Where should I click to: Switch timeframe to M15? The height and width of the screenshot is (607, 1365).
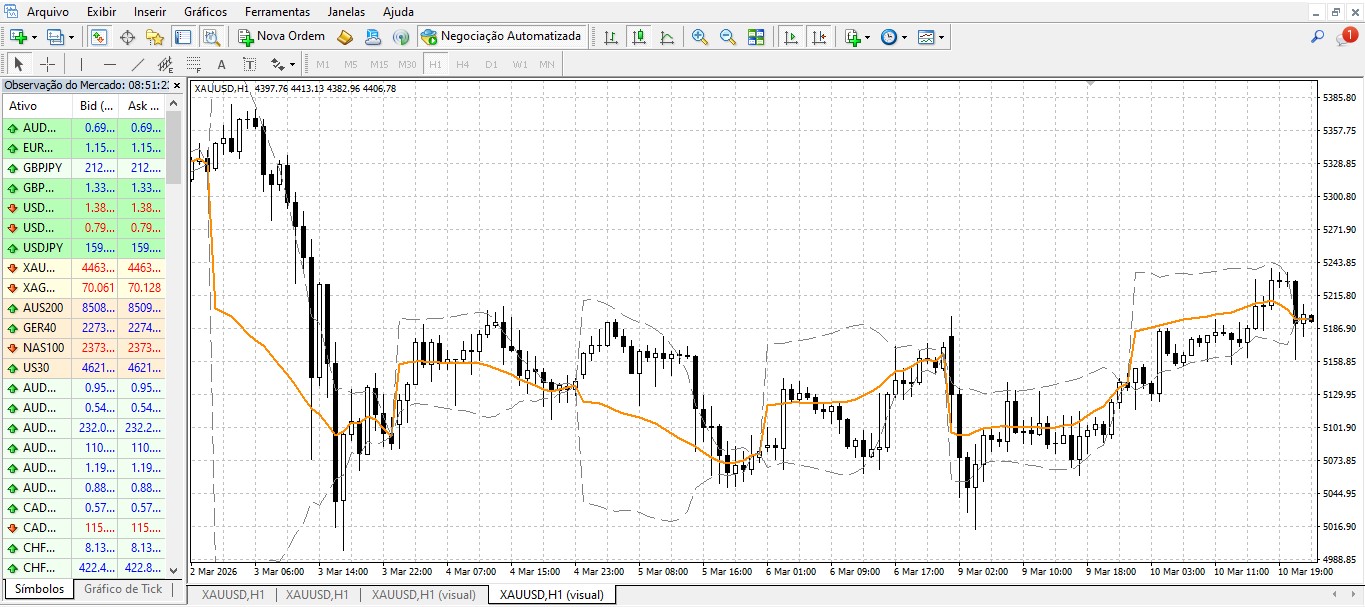(x=379, y=64)
